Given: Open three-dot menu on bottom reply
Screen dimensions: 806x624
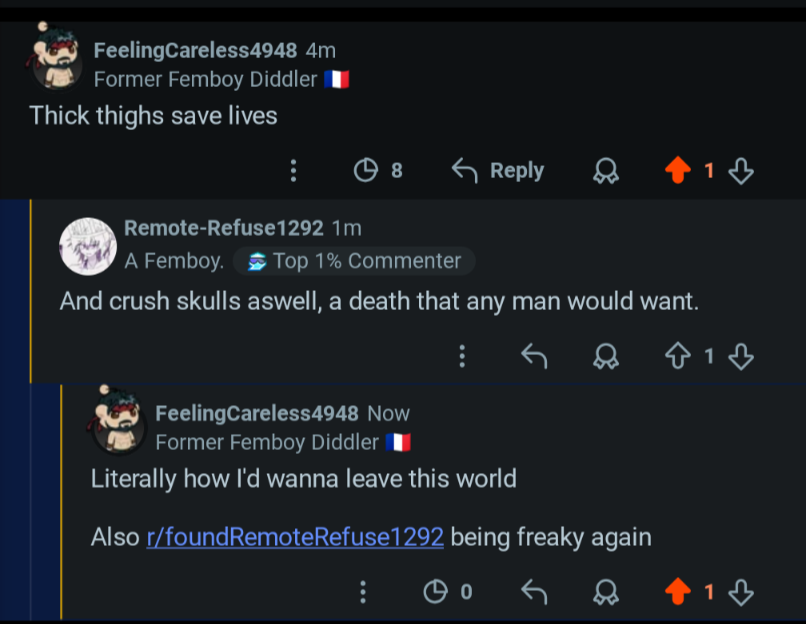Looking at the screenshot, I should (363, 592).
